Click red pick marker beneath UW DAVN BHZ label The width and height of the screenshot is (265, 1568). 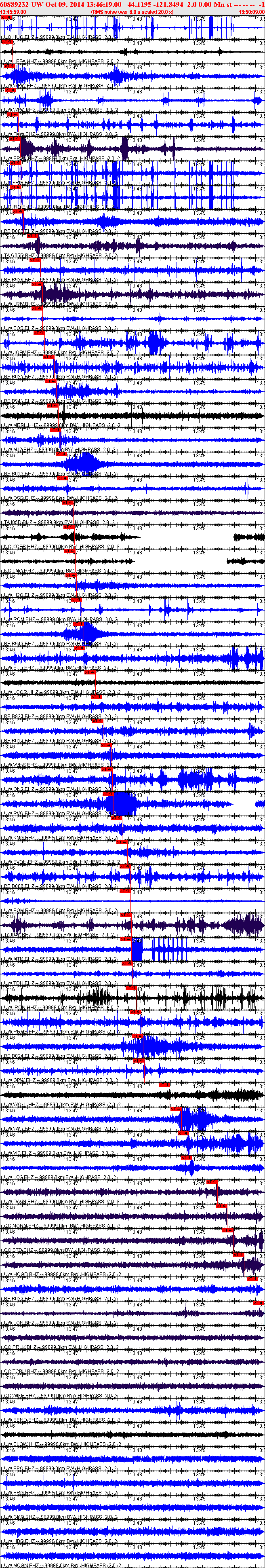point(221,1207)
